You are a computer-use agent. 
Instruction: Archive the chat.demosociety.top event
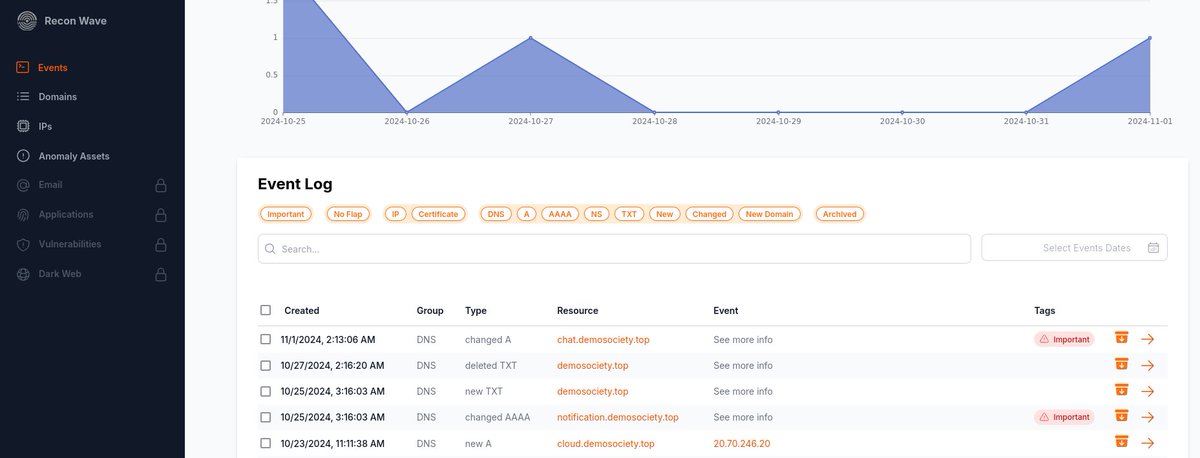tap(1122, 339)
